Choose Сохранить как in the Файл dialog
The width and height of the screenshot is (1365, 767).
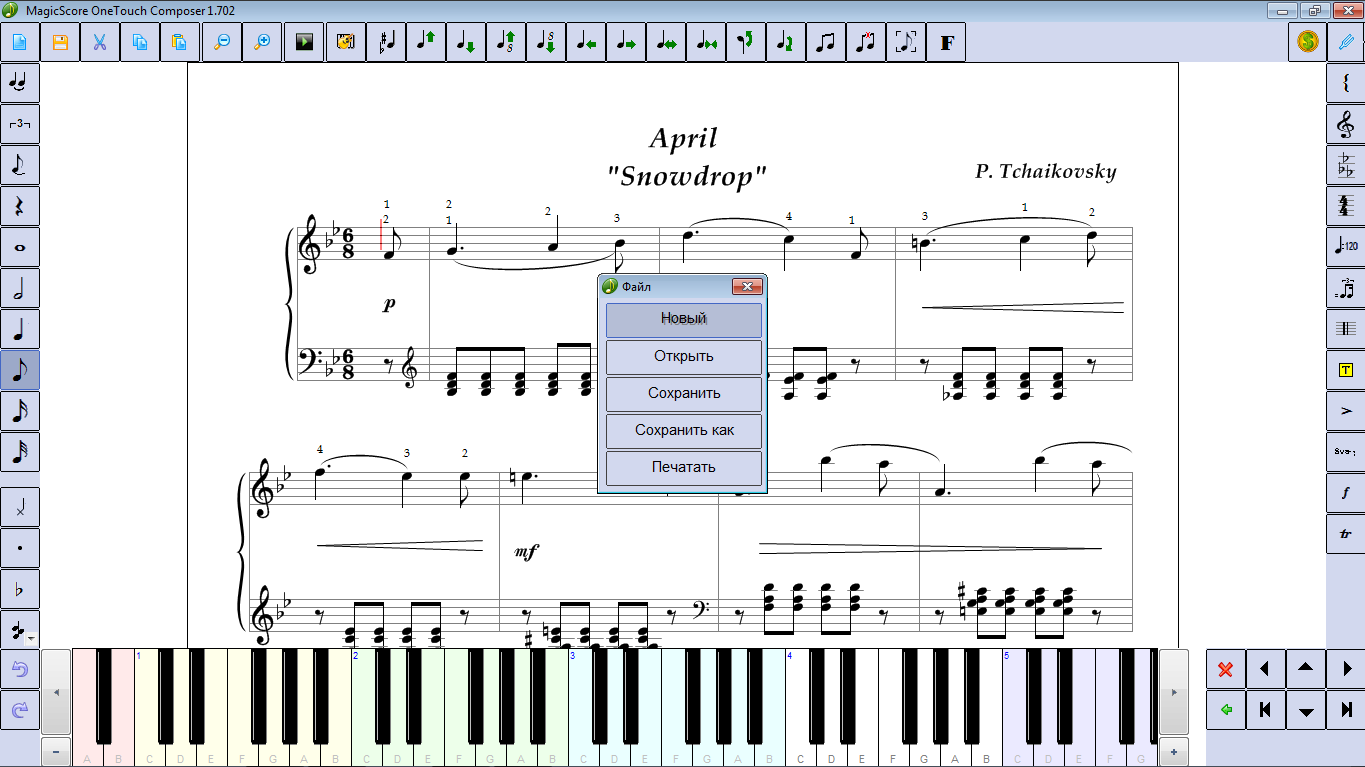point(684,430)
